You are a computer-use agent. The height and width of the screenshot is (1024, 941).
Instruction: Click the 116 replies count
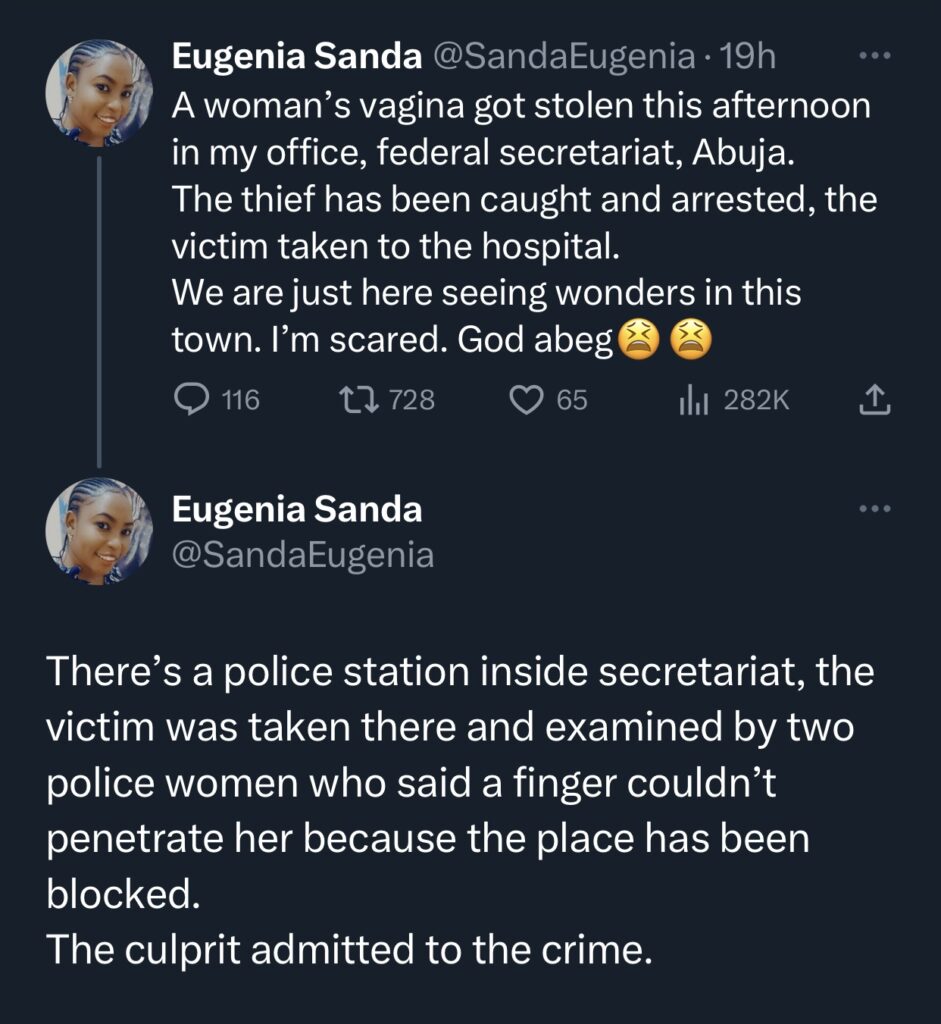pyautogui.click(x=240, y=401)
